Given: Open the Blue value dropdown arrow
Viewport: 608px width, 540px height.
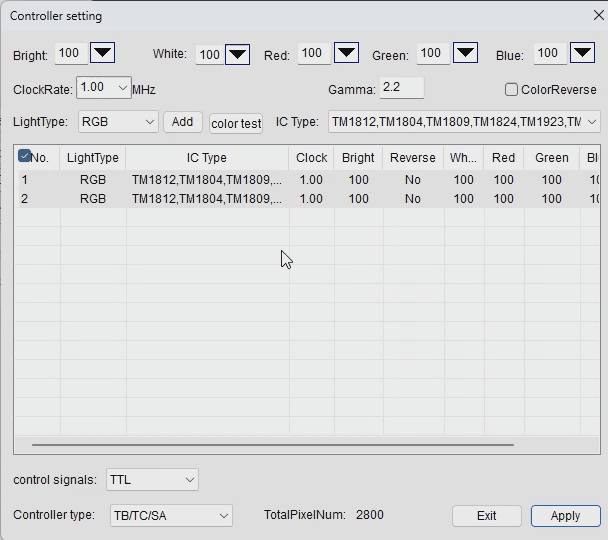Looking at the screenshot, I should point(582,53).
